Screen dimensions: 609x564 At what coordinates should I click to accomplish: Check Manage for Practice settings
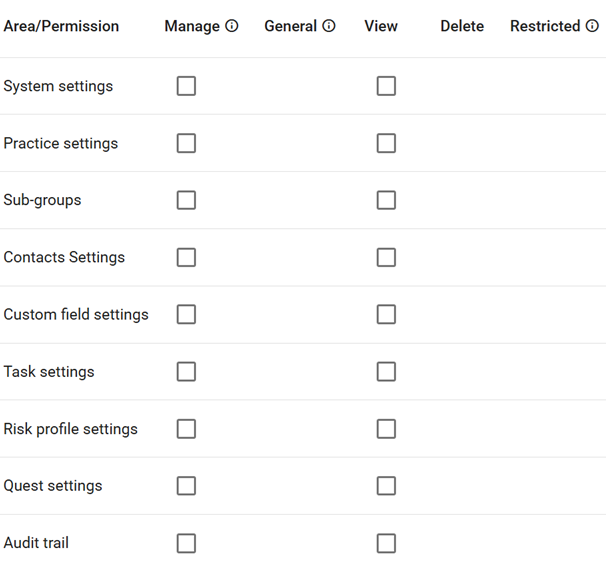(x=186, y=143)
